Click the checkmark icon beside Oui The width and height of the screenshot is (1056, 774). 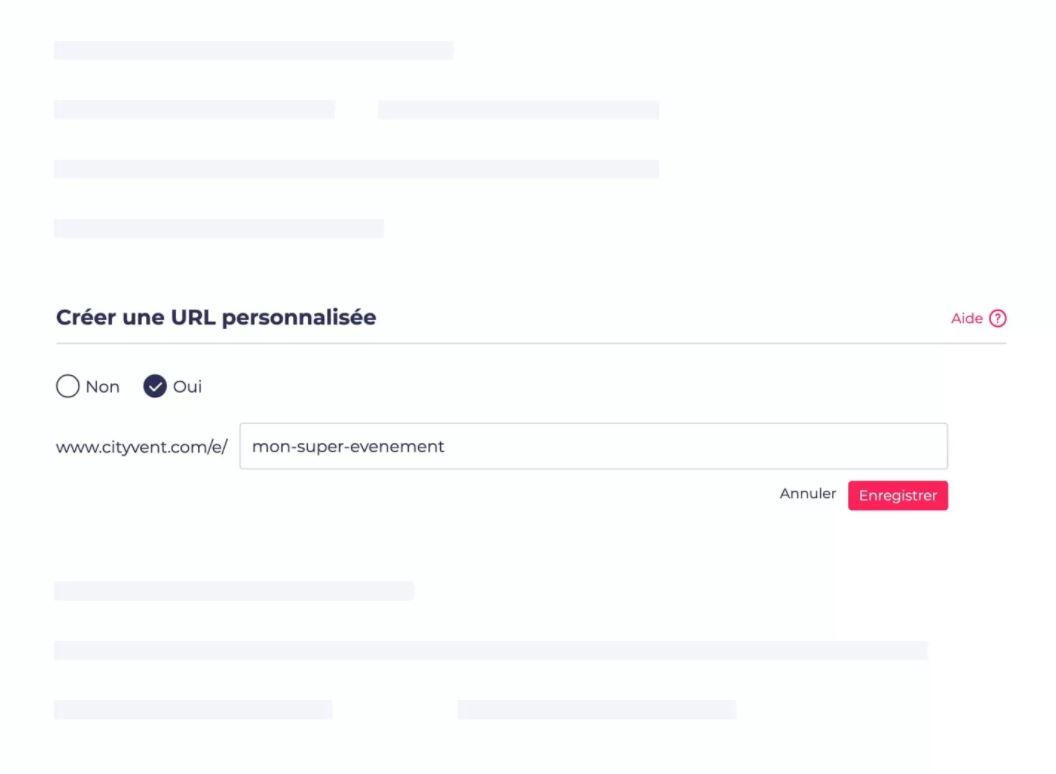(155, 386)
